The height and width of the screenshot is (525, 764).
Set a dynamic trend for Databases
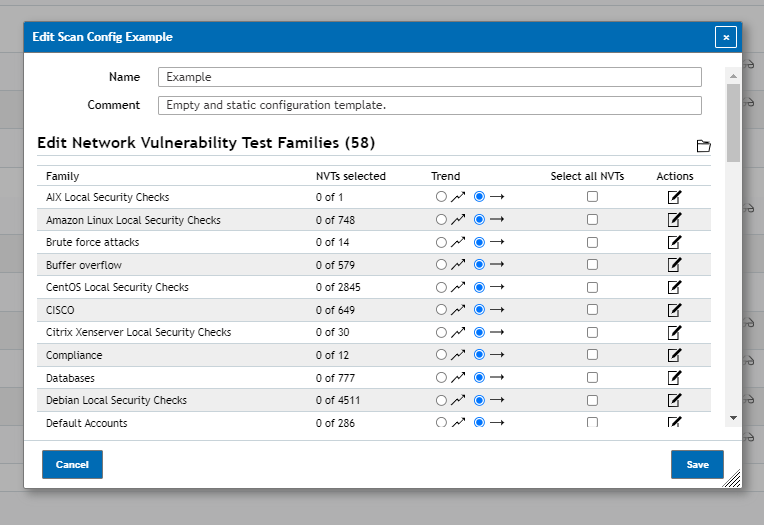441,377
